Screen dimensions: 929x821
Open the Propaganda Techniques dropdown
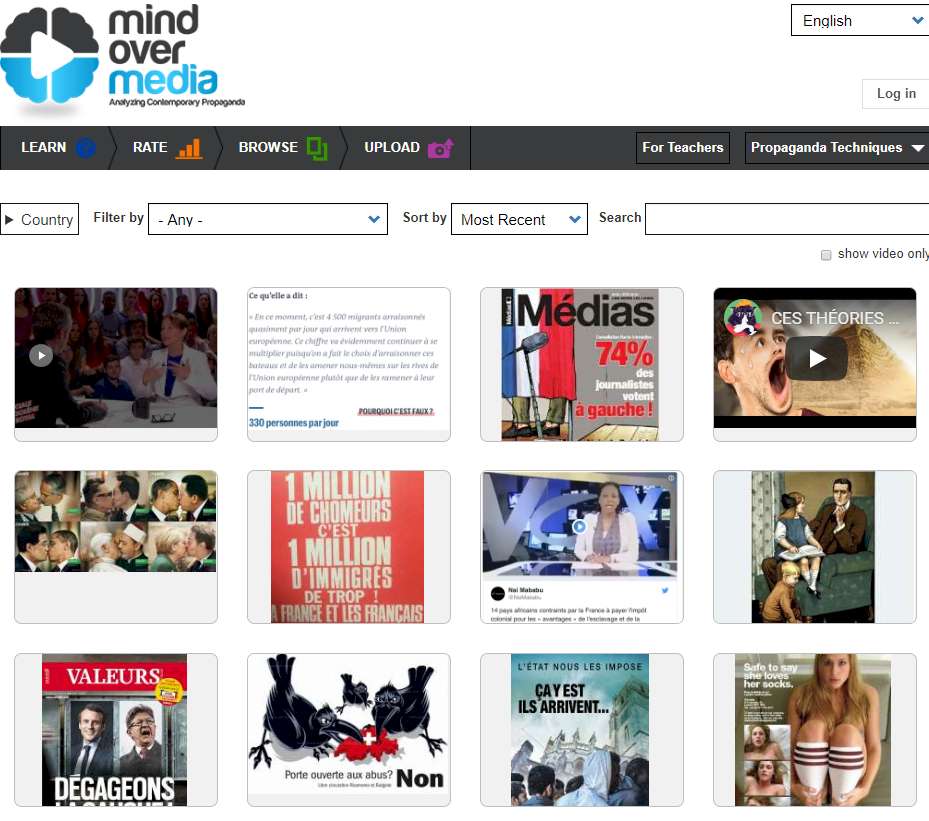[x=839, y=147]
